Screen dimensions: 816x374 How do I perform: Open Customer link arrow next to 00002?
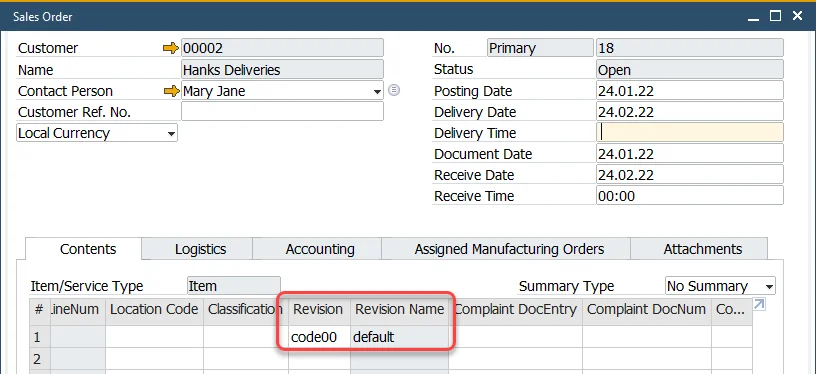coord(171,48)
